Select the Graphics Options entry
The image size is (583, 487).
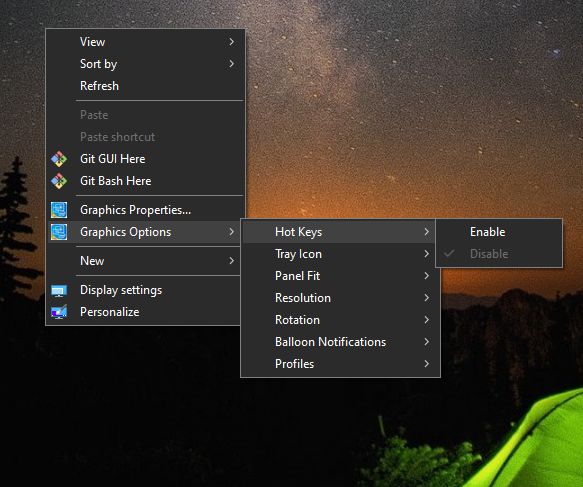coord(145,232)
